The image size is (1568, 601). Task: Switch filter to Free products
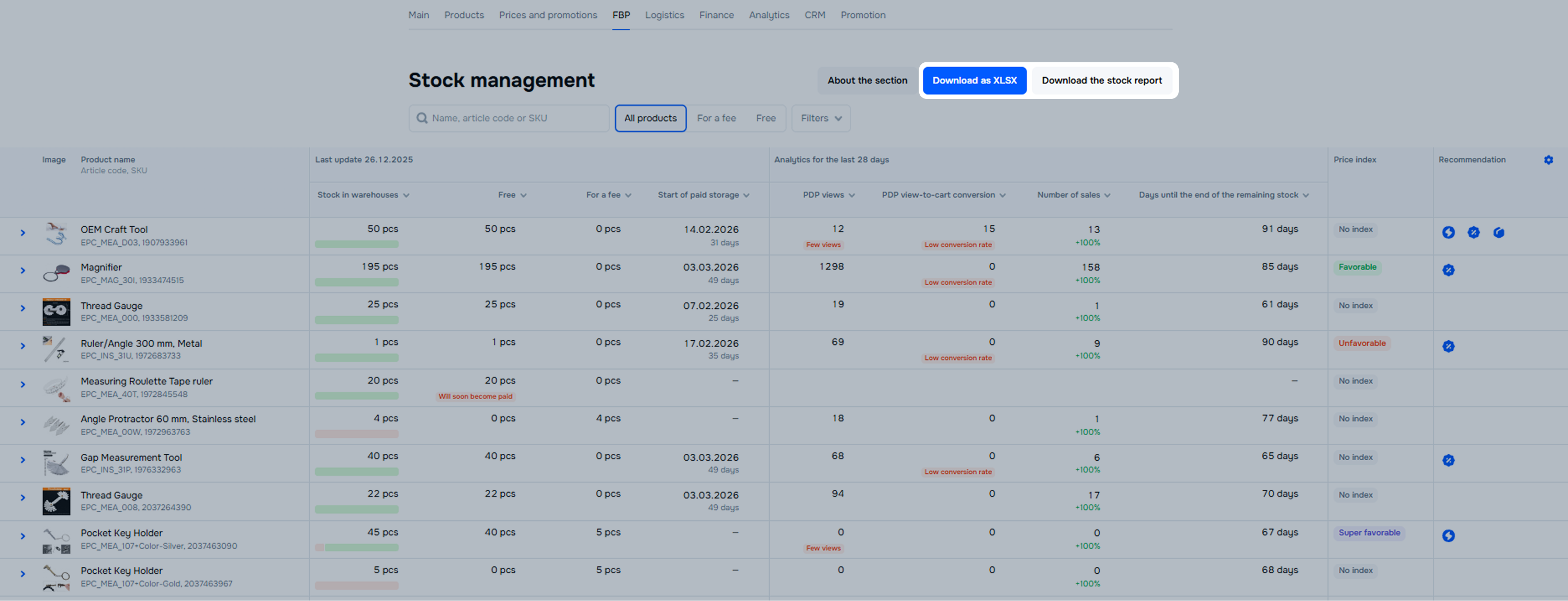click(x=765, y=118)
